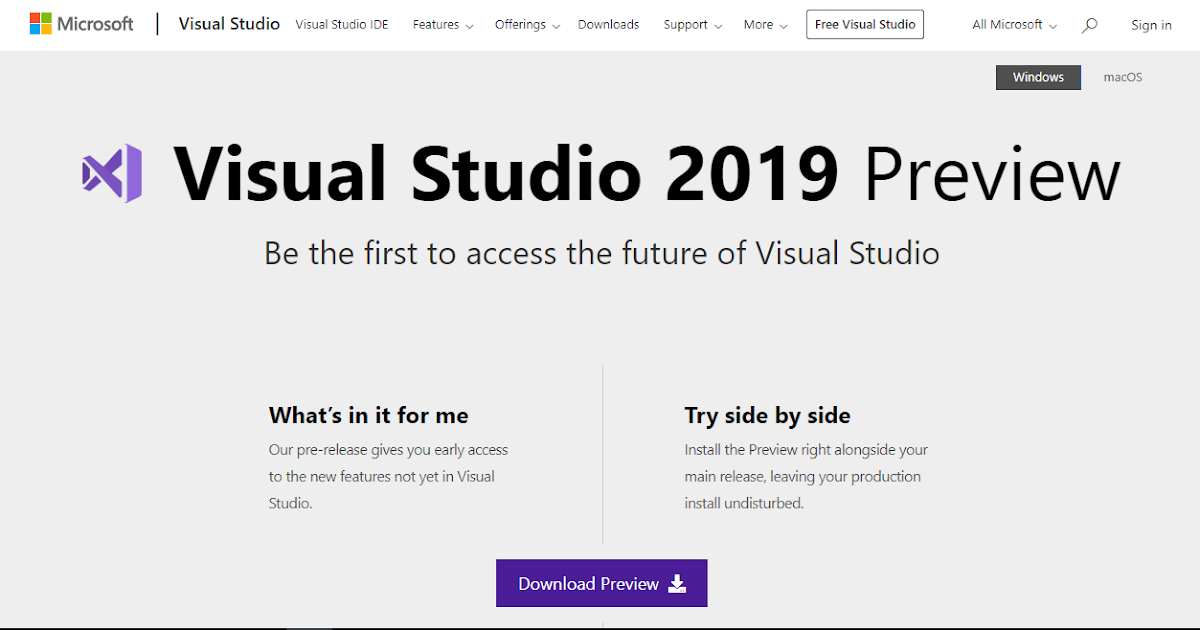Click the "What's in it for me" heading
Viewport: 1200px width, 630px height.
click(368, 415)
